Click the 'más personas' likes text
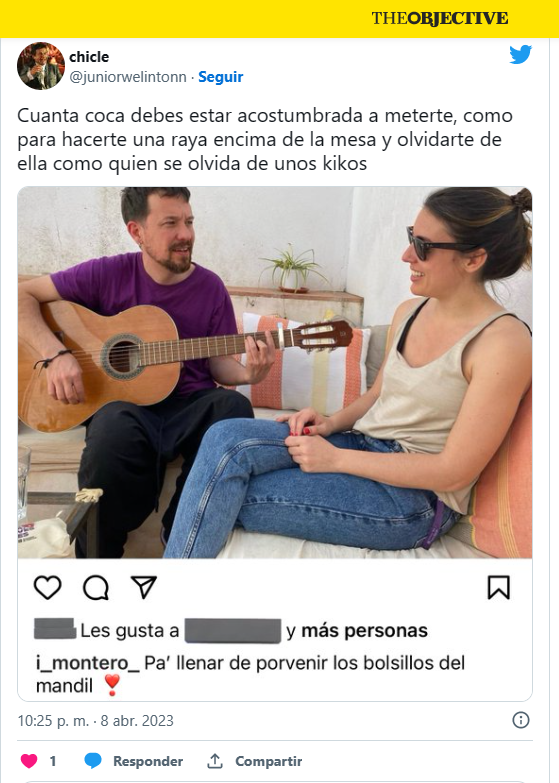 [x=364, y=631]
